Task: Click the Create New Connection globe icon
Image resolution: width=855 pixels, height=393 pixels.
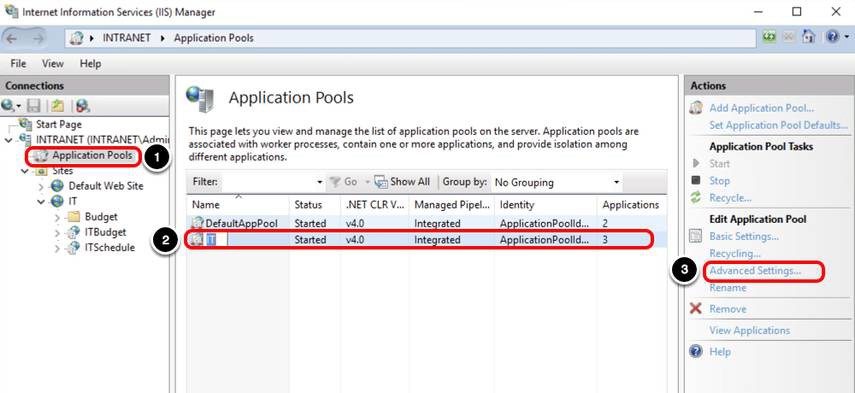Action: pos(9,105)
